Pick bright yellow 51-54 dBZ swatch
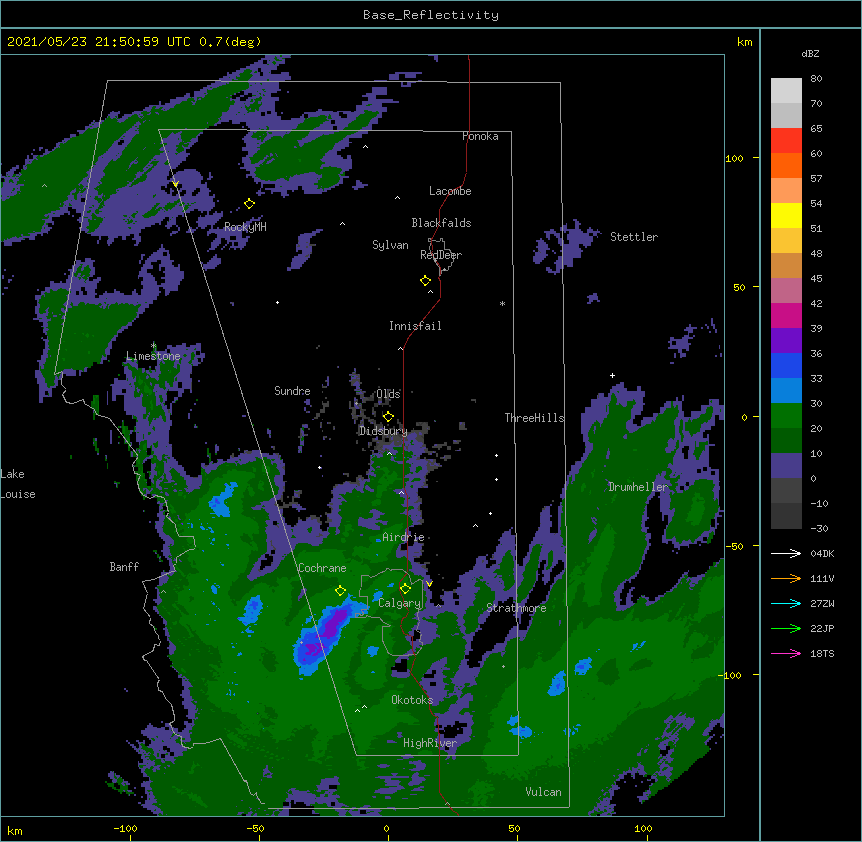Image resolution: width=862 pixels, height=842 pixels. 786,215
